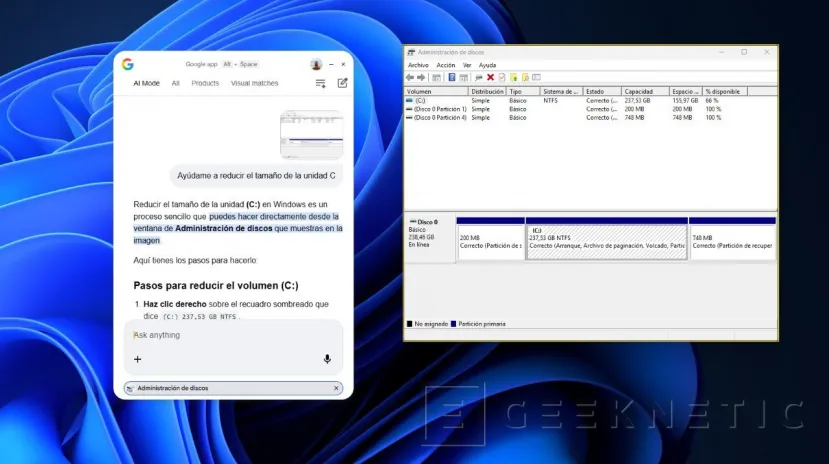Click the Capacidad column header
The image size is (829, 464).
(646, 91)
